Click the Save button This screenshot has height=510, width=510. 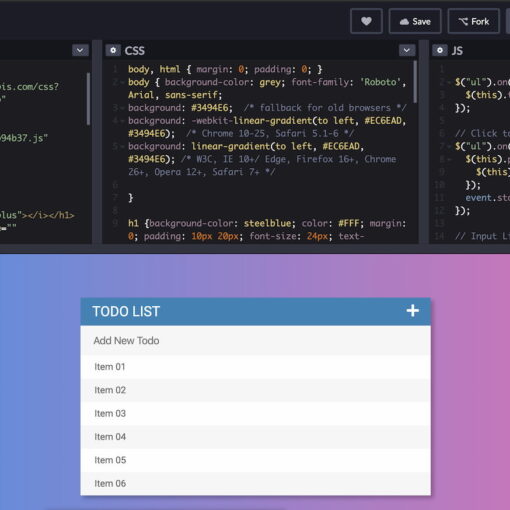(x=415, y=22)
